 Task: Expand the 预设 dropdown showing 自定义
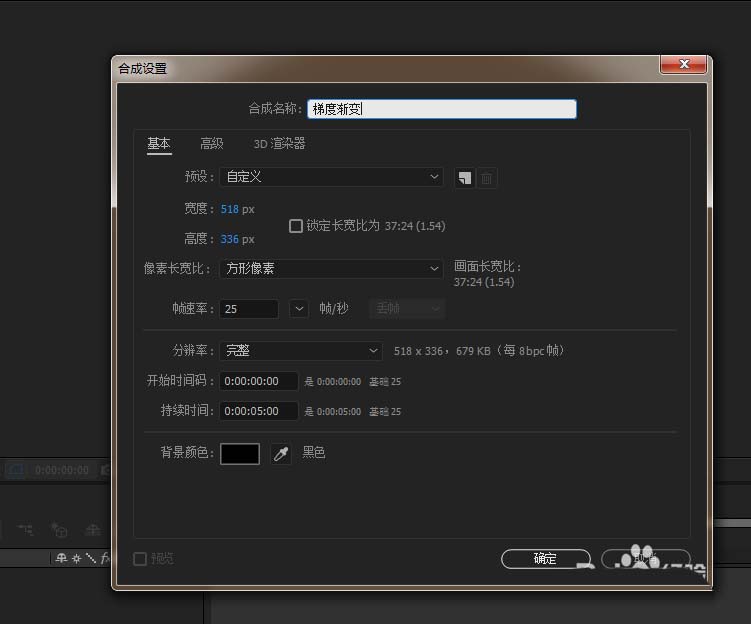(x=331, y=177)
